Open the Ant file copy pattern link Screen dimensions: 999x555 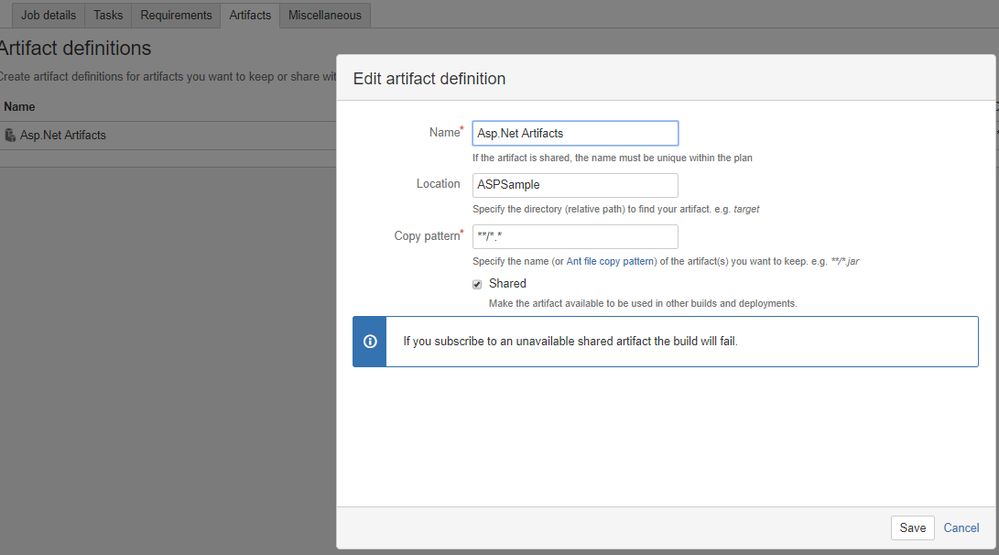click(610, 261)
